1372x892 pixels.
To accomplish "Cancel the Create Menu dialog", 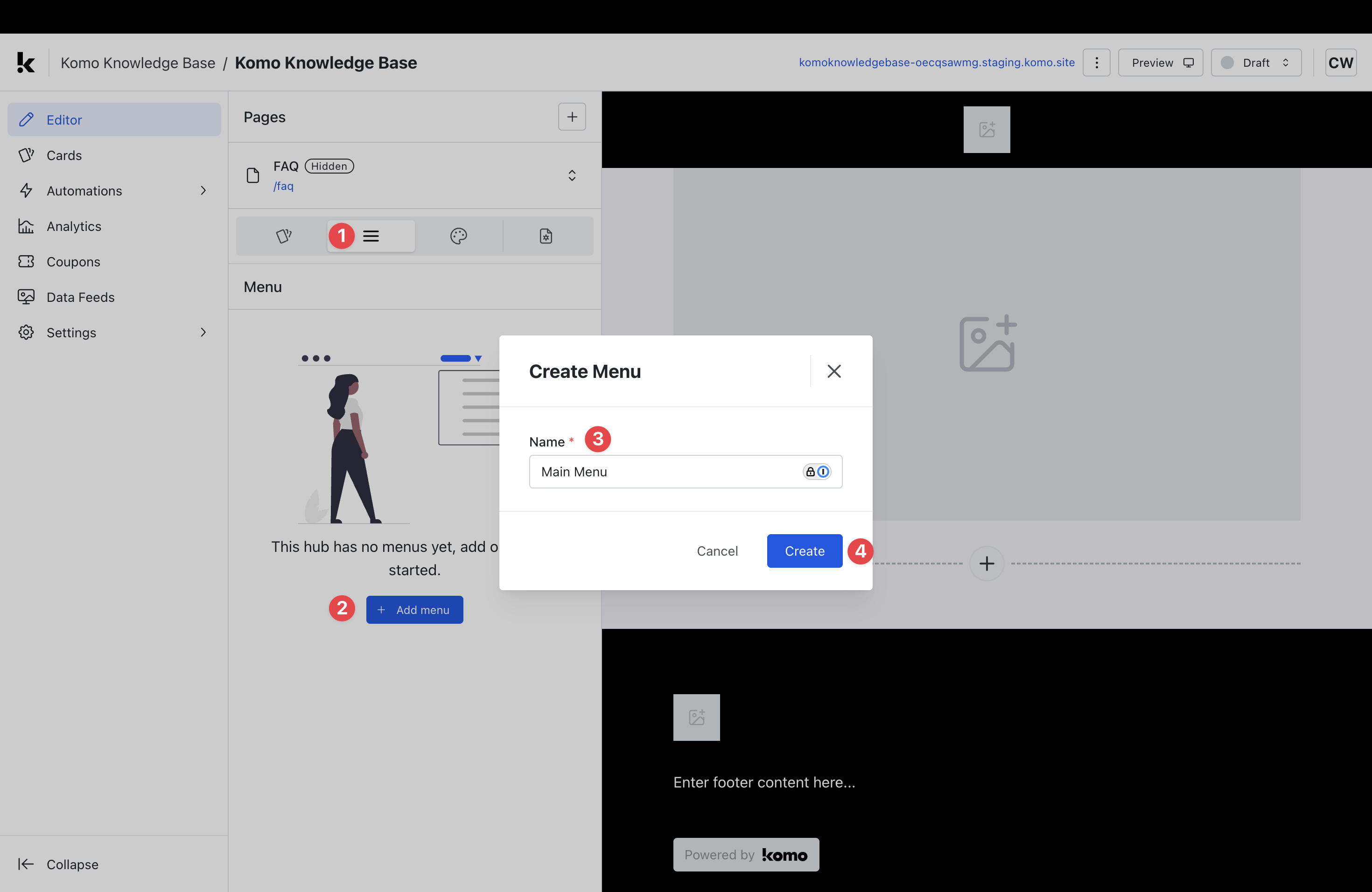I will click(x=716, y=551).
